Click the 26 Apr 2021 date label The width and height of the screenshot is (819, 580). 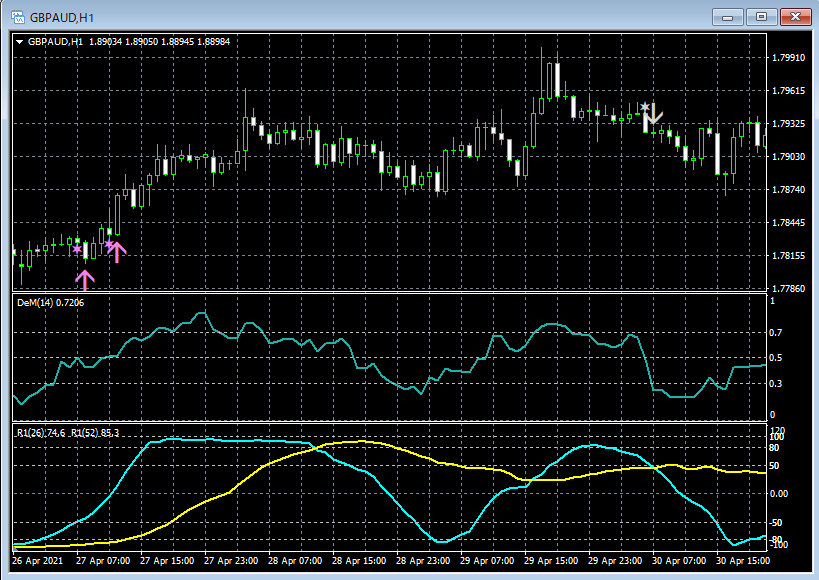[36, 562]
